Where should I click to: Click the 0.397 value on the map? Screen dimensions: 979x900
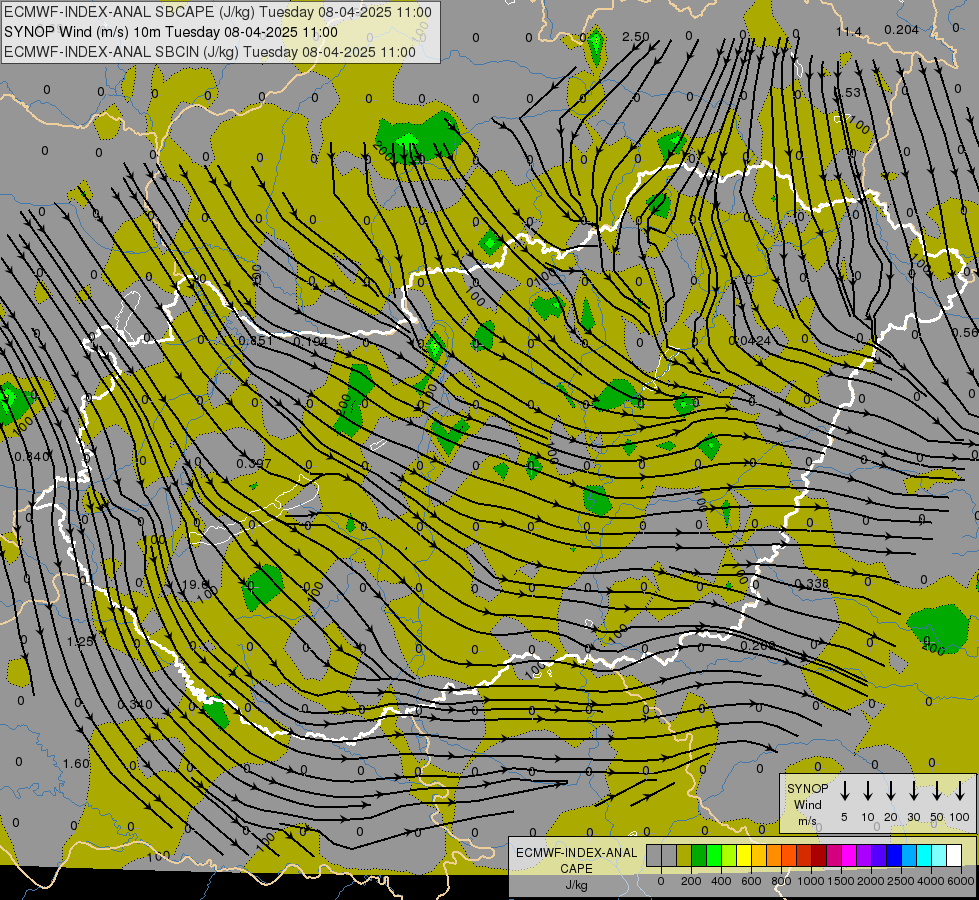[254, 463]
